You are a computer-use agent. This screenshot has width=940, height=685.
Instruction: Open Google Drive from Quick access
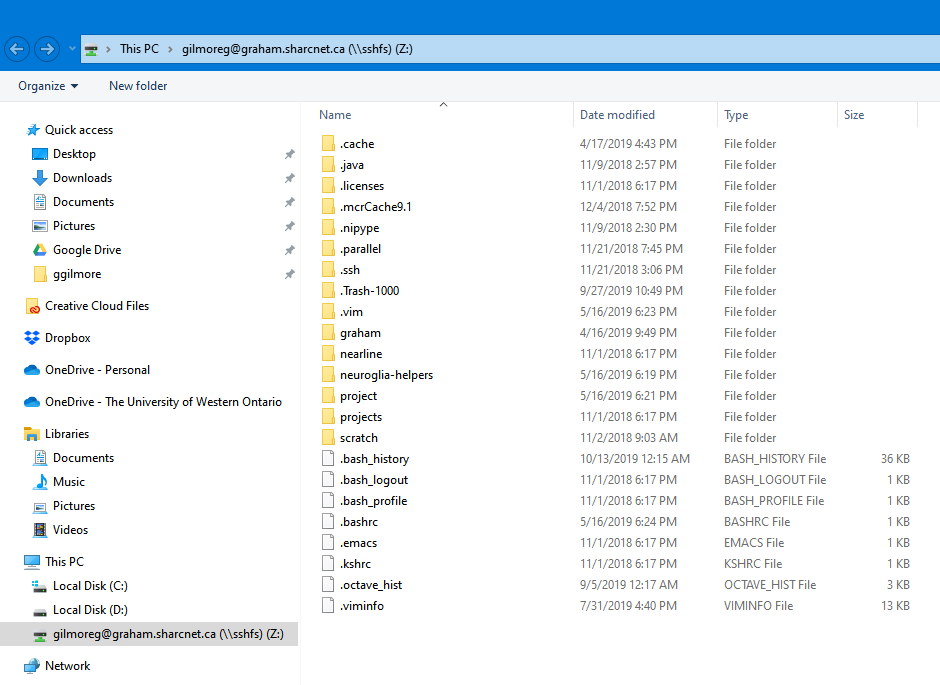pos(86,250)
